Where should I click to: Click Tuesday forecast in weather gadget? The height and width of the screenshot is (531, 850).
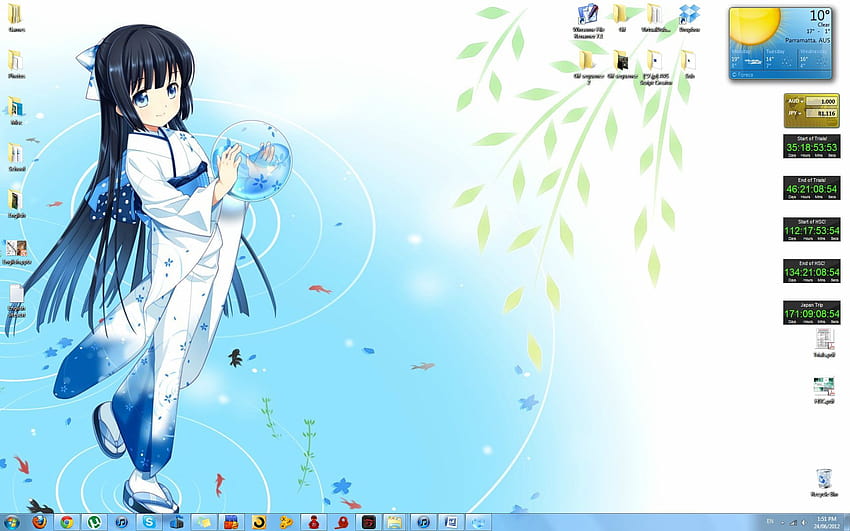780,59
